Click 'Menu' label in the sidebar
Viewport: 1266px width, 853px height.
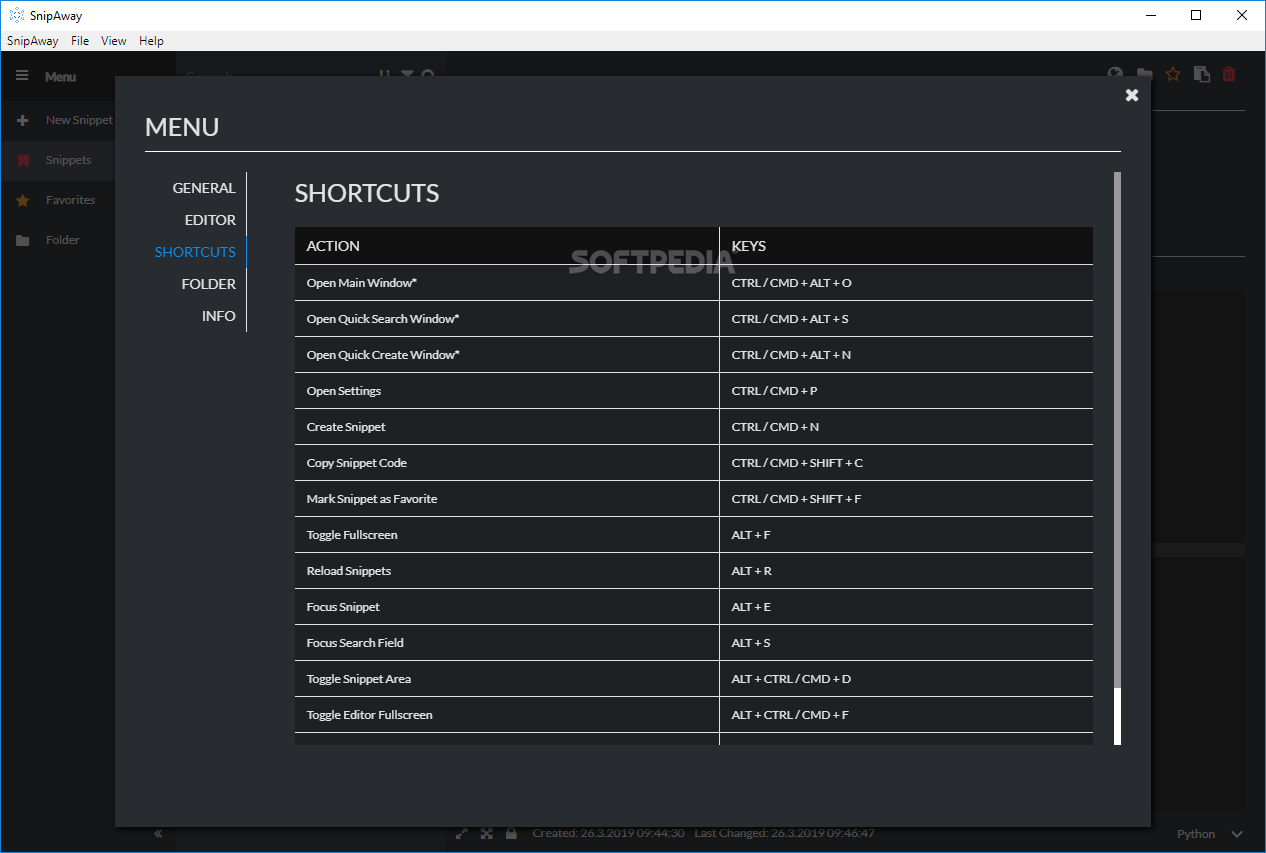tap(60, 77)
